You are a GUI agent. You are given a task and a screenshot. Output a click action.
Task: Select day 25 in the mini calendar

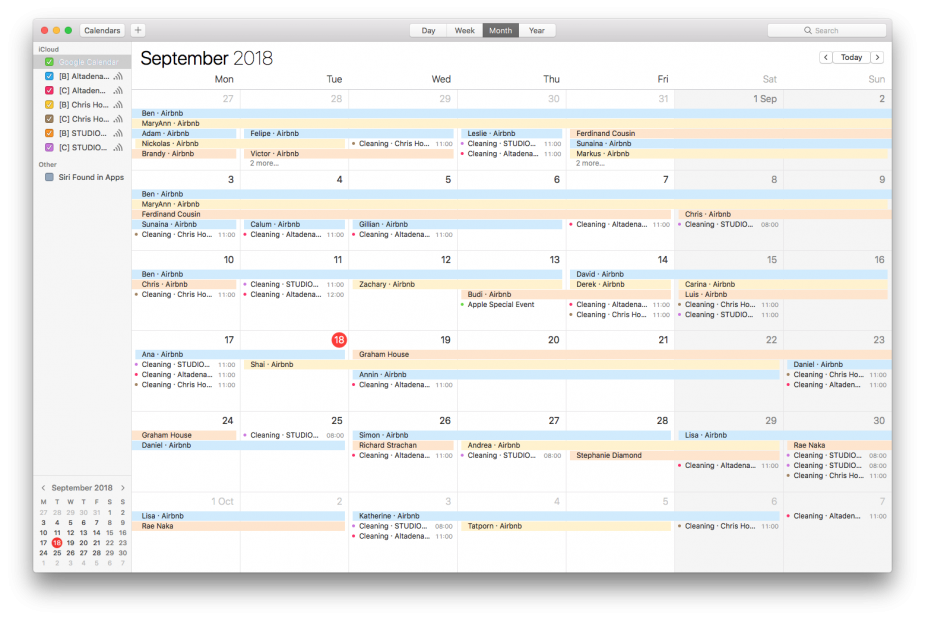pyautogui.click(x=57, y=553)
